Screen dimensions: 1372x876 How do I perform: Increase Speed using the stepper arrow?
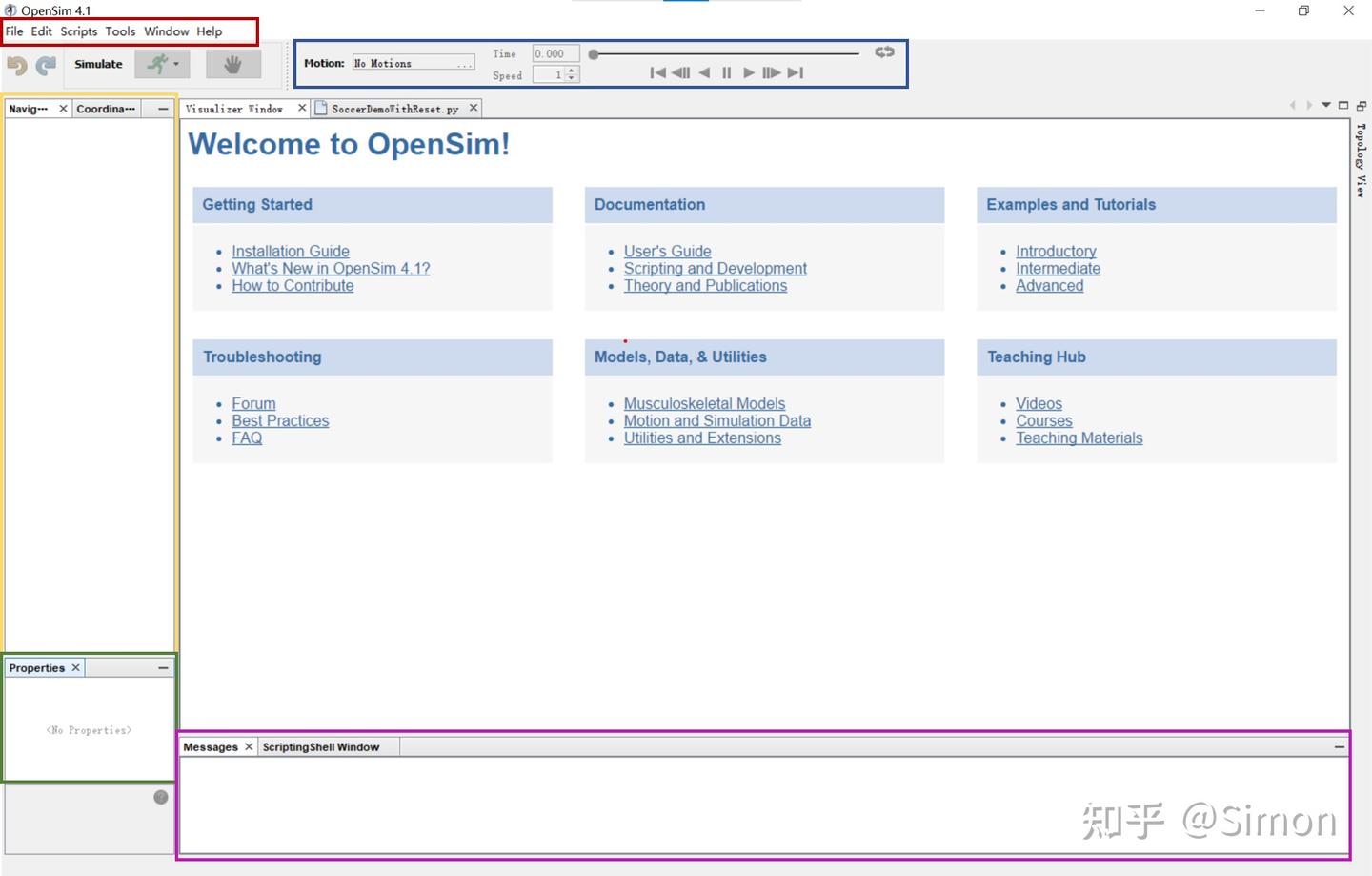pyautogui.click(x=572, y=71)
